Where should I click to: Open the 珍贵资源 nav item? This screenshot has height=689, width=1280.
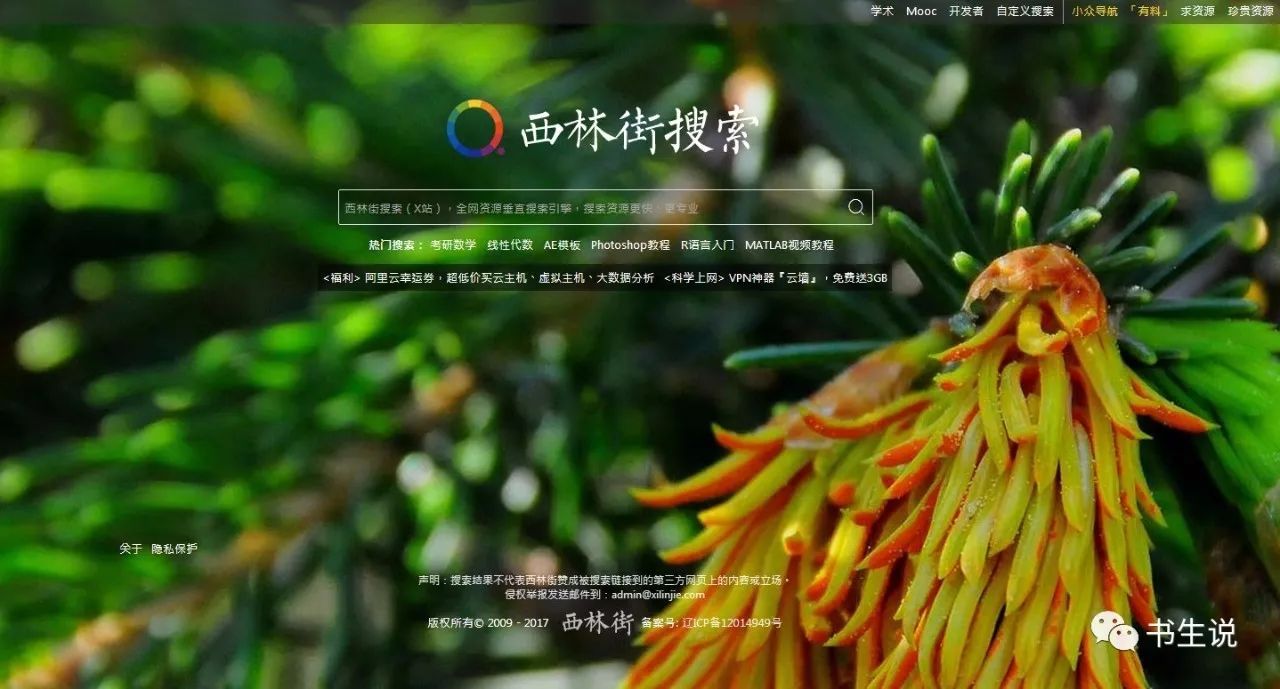pyautogui.click(x=1251, y=11)
